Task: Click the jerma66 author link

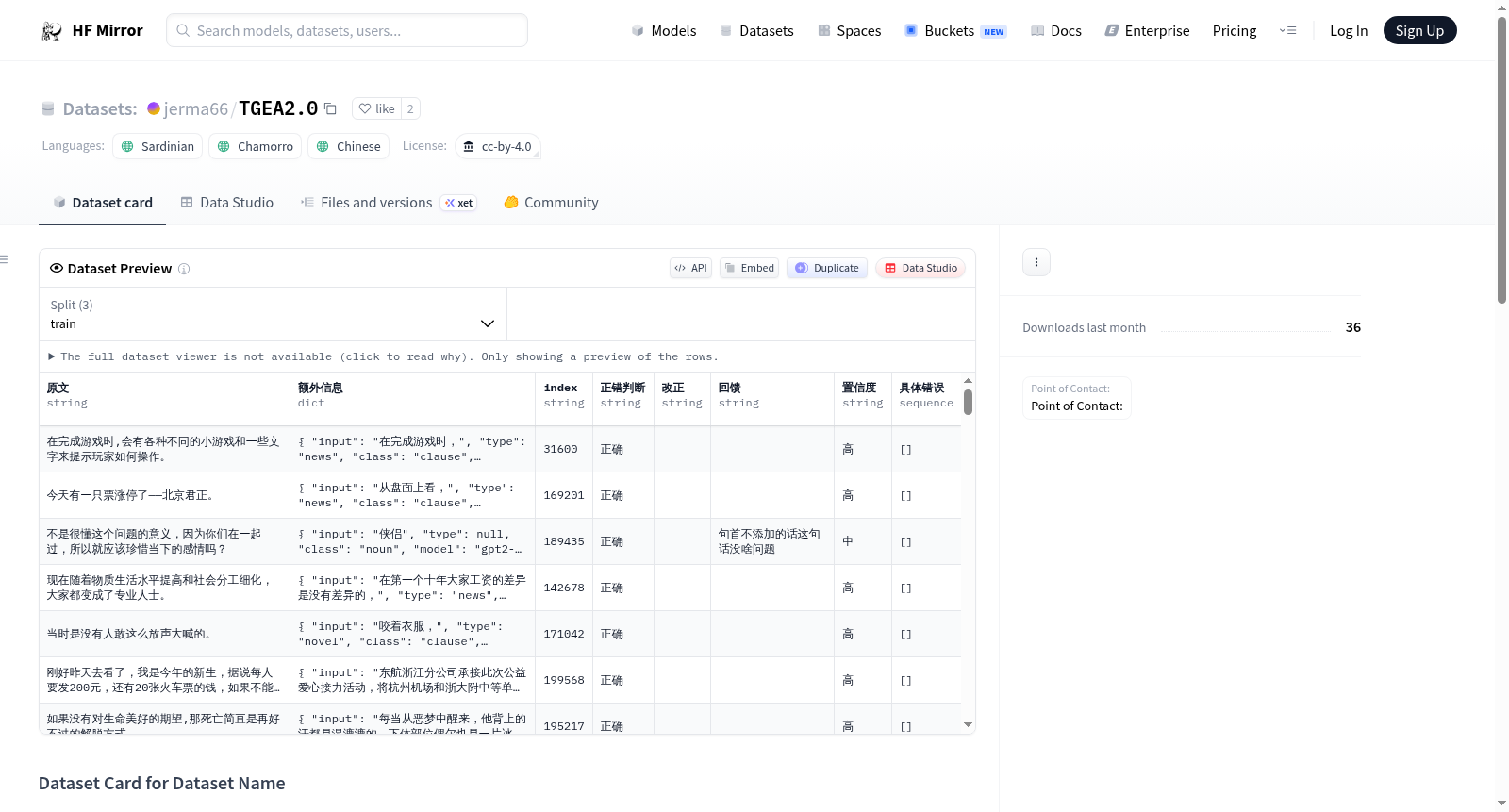Action: click(196, 109)
